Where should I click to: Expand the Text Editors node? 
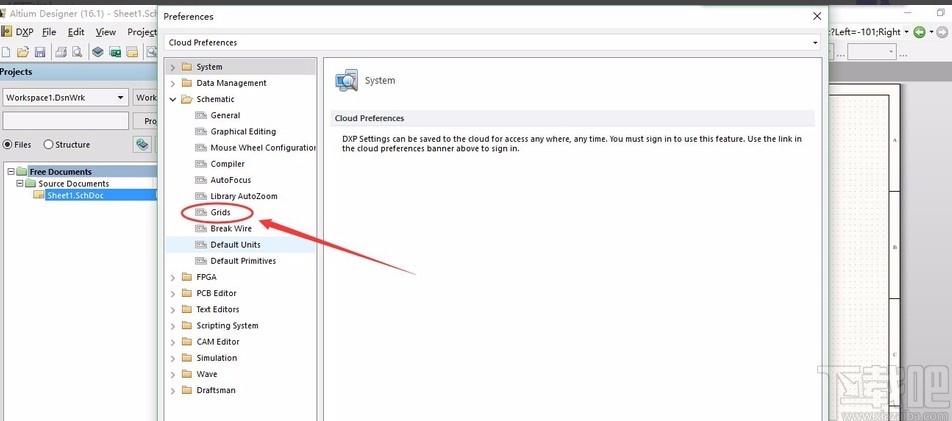point(173,309)
